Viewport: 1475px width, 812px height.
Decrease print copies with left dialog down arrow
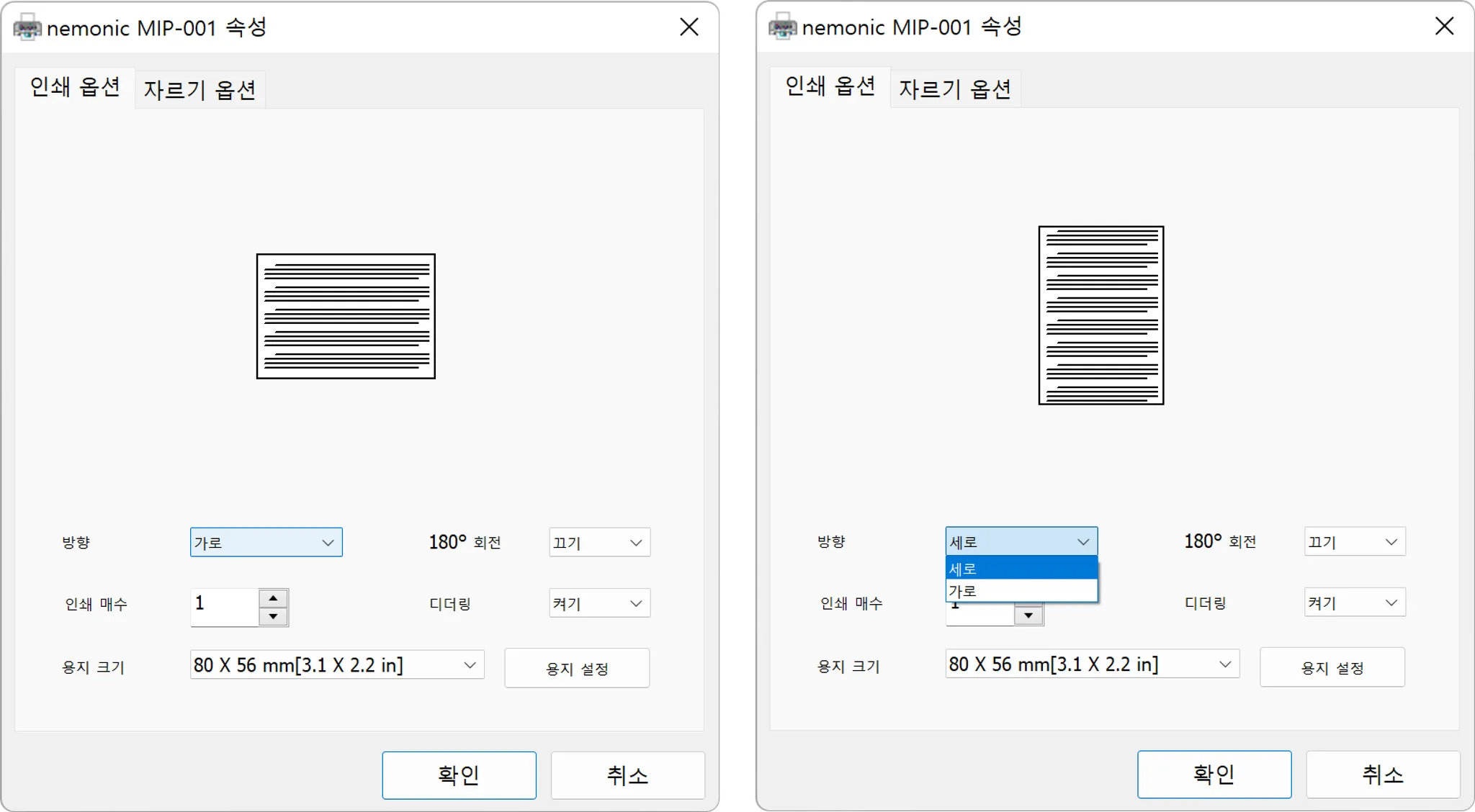click(273, 616)
